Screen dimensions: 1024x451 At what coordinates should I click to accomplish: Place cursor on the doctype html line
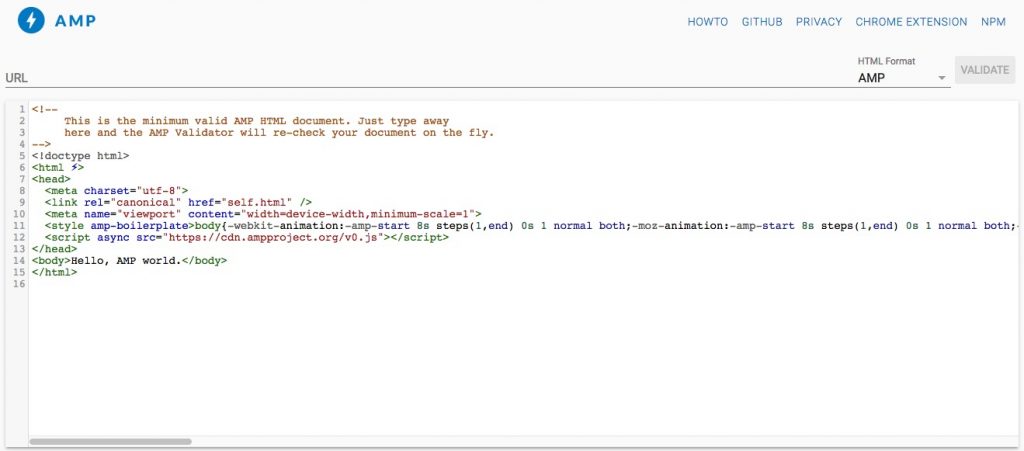[x=80, y=156]
